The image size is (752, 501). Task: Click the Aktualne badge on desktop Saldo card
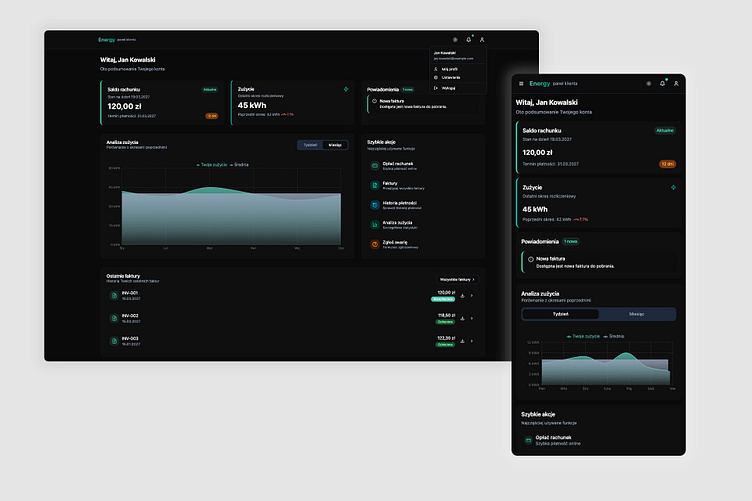pos(210,90)
